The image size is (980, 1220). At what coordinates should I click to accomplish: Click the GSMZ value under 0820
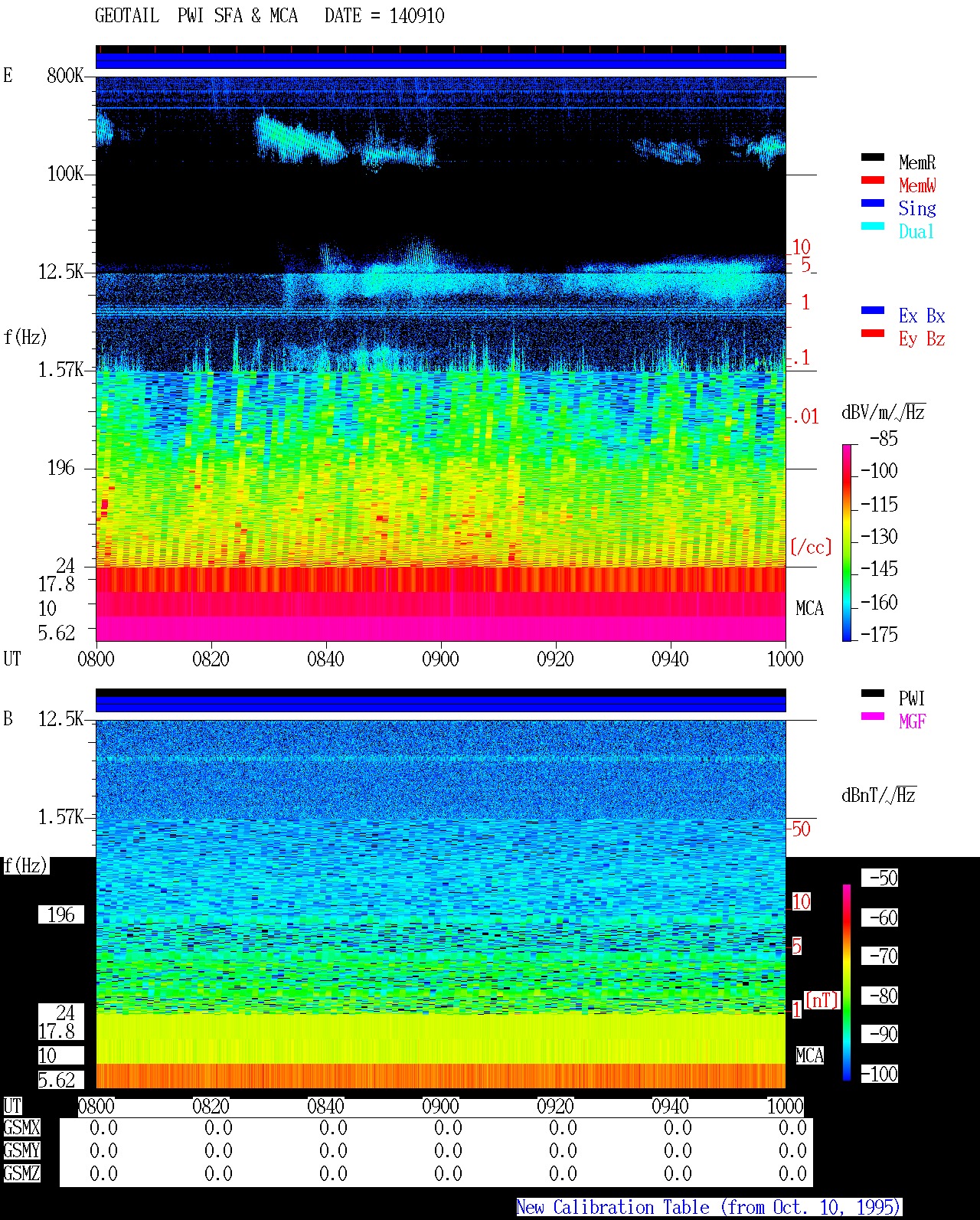click(218, 1174)
